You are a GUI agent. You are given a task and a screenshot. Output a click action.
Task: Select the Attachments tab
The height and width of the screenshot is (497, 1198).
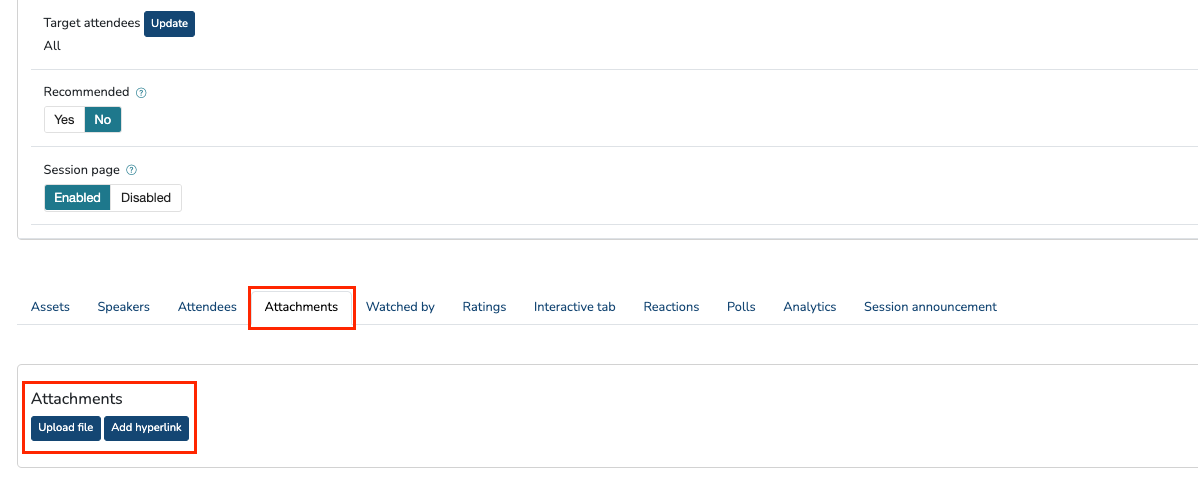coord(301,307)
